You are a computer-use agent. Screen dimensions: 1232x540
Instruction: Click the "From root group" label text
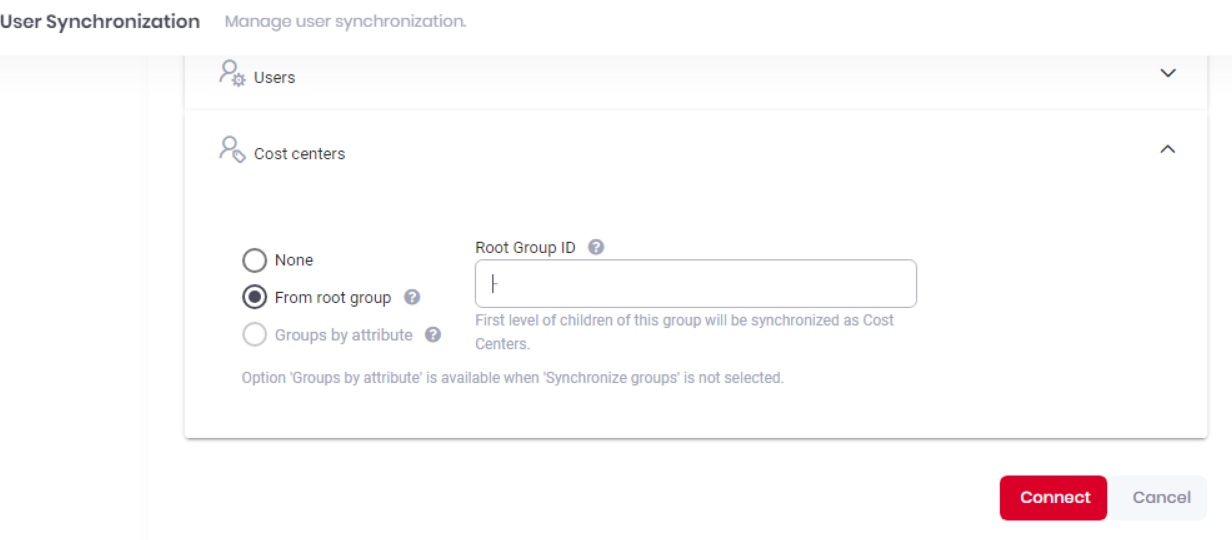pyautogui.click(x=333, y=298)
